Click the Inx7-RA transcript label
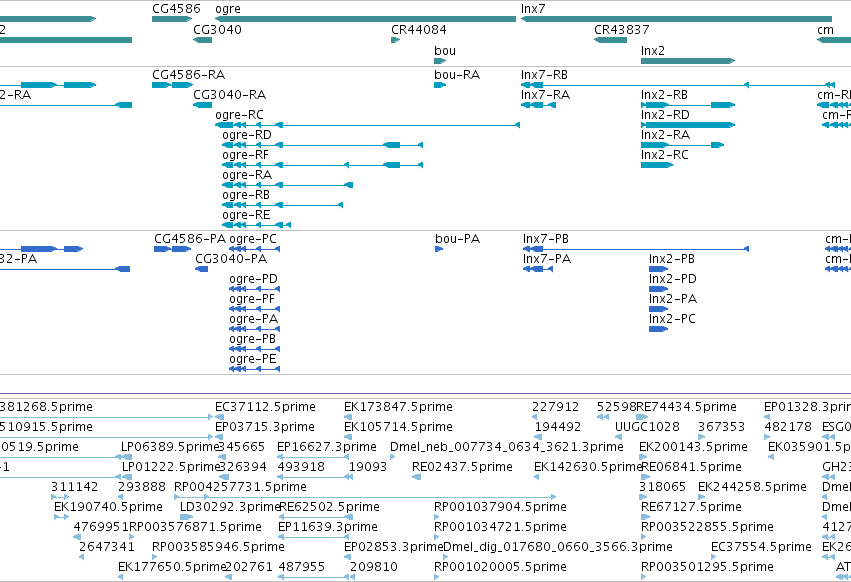 (x=545, y=94)
